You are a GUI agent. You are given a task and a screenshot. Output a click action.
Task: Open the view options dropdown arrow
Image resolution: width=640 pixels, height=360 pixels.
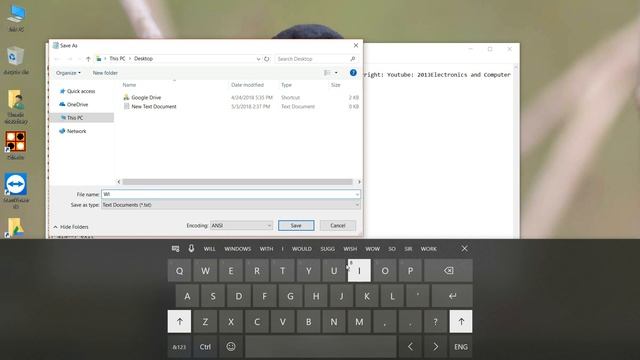coord(336,73)
